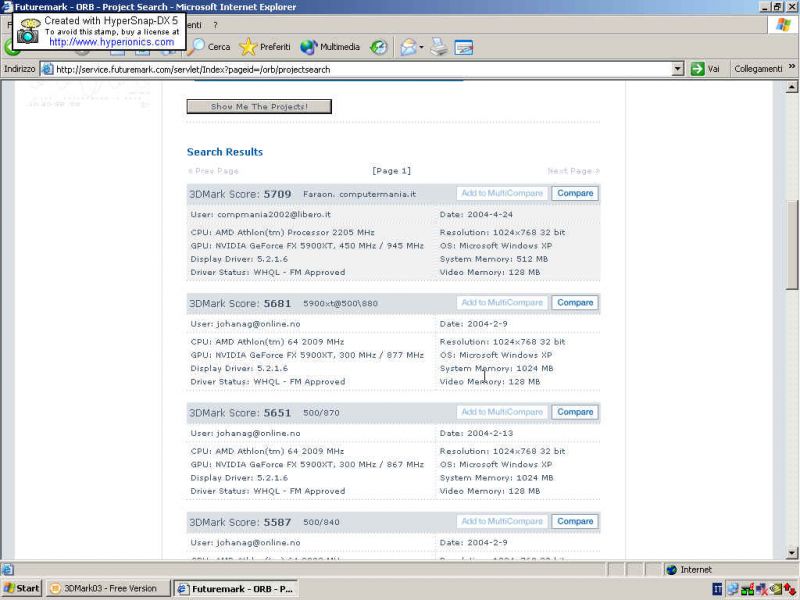This screenshot has width=800, height=600.
Task: Open the NVIDIA settings tray icon
Action: pyautogui.click(x=776, y=589)
